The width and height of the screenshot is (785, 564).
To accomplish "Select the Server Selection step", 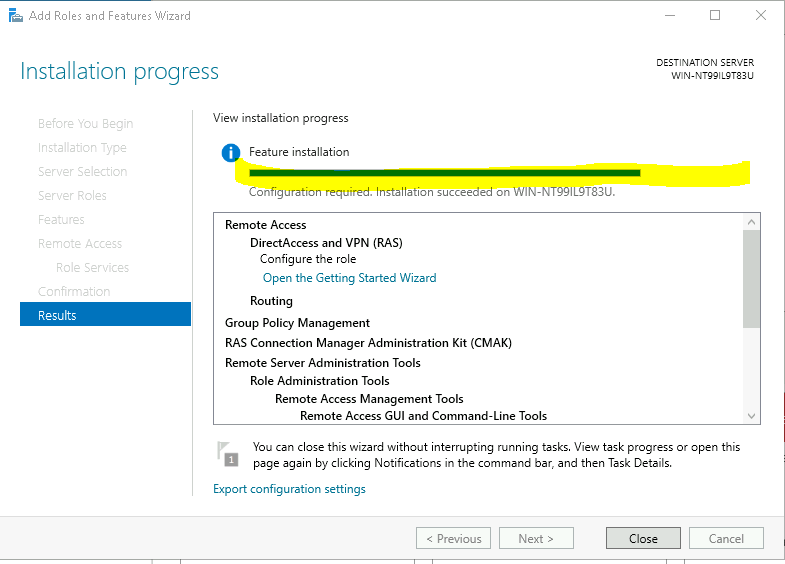I will pyautogui.click(x=83, y=172).
